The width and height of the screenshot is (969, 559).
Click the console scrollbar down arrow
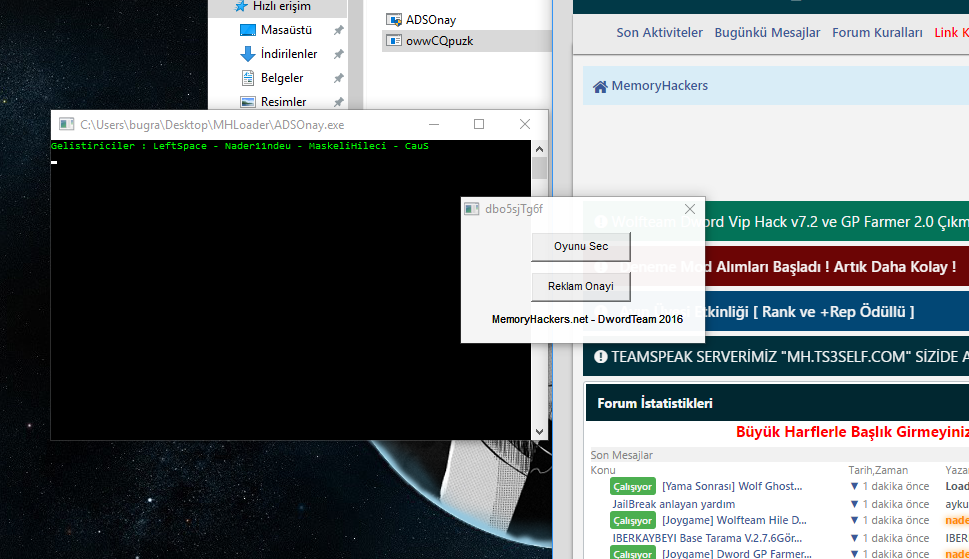(x=539, y=432)
